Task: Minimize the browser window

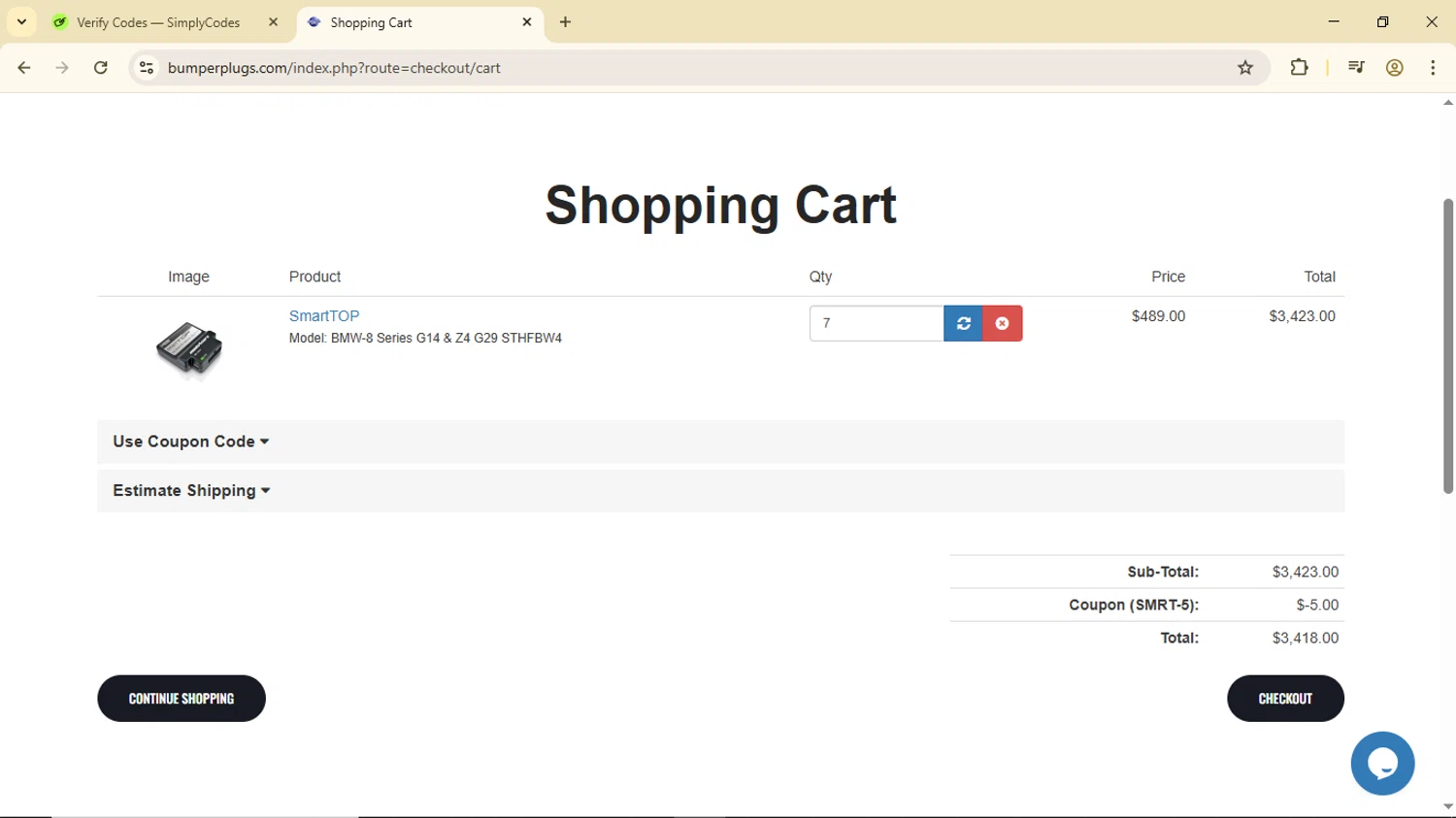Action: [1334, 21]
